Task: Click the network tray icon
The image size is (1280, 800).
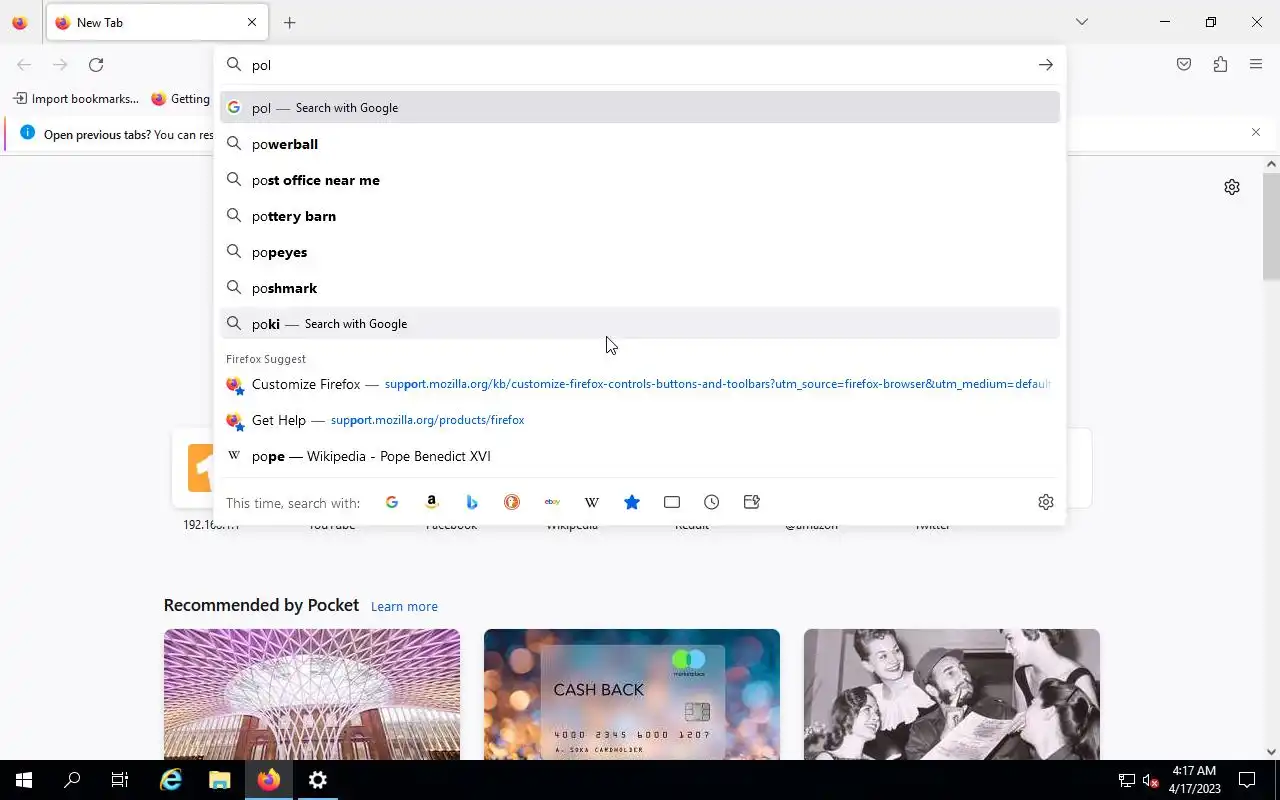Action: 1126,780
